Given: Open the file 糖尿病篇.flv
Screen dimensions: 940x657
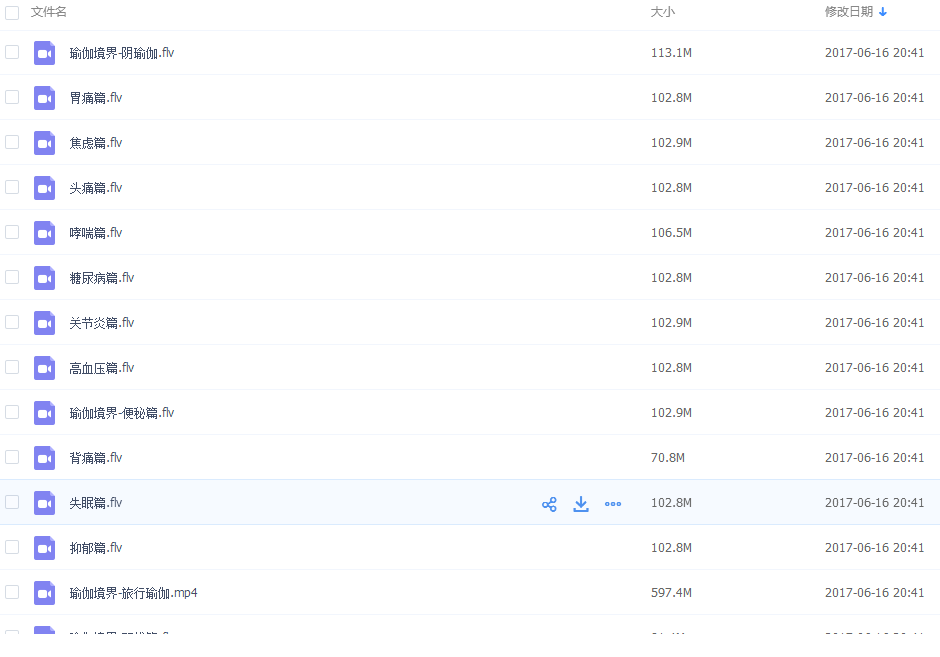Looking at the screenshot, I should (102, 278).
